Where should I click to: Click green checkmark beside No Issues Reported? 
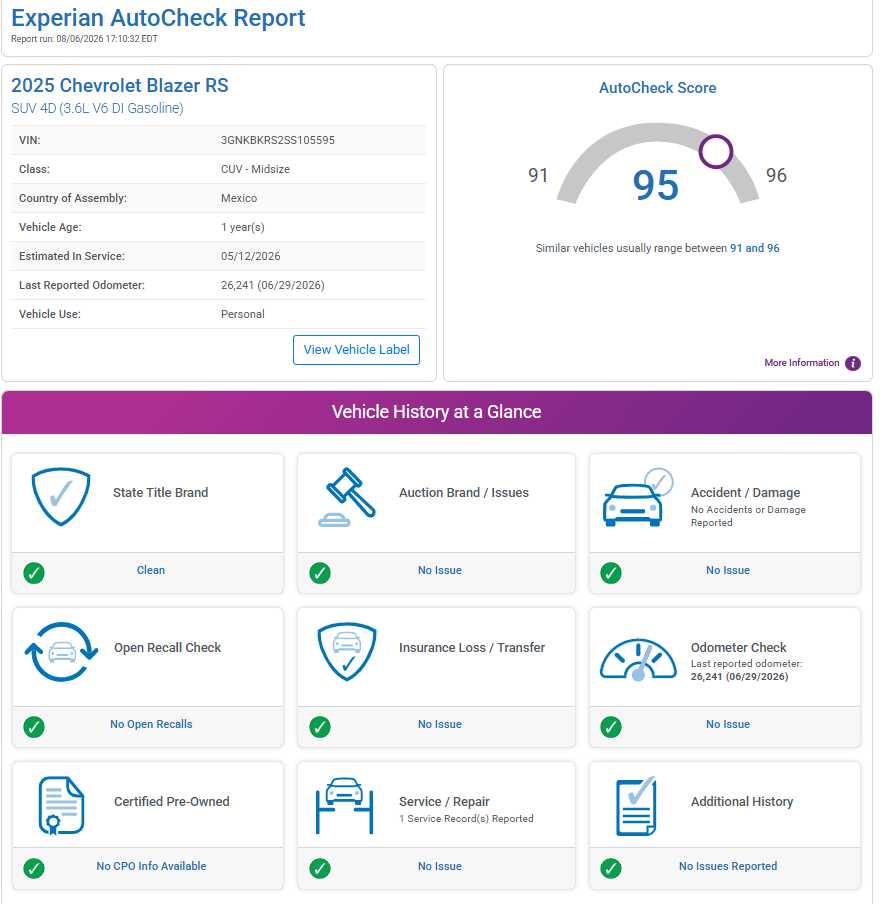point(611,868)
